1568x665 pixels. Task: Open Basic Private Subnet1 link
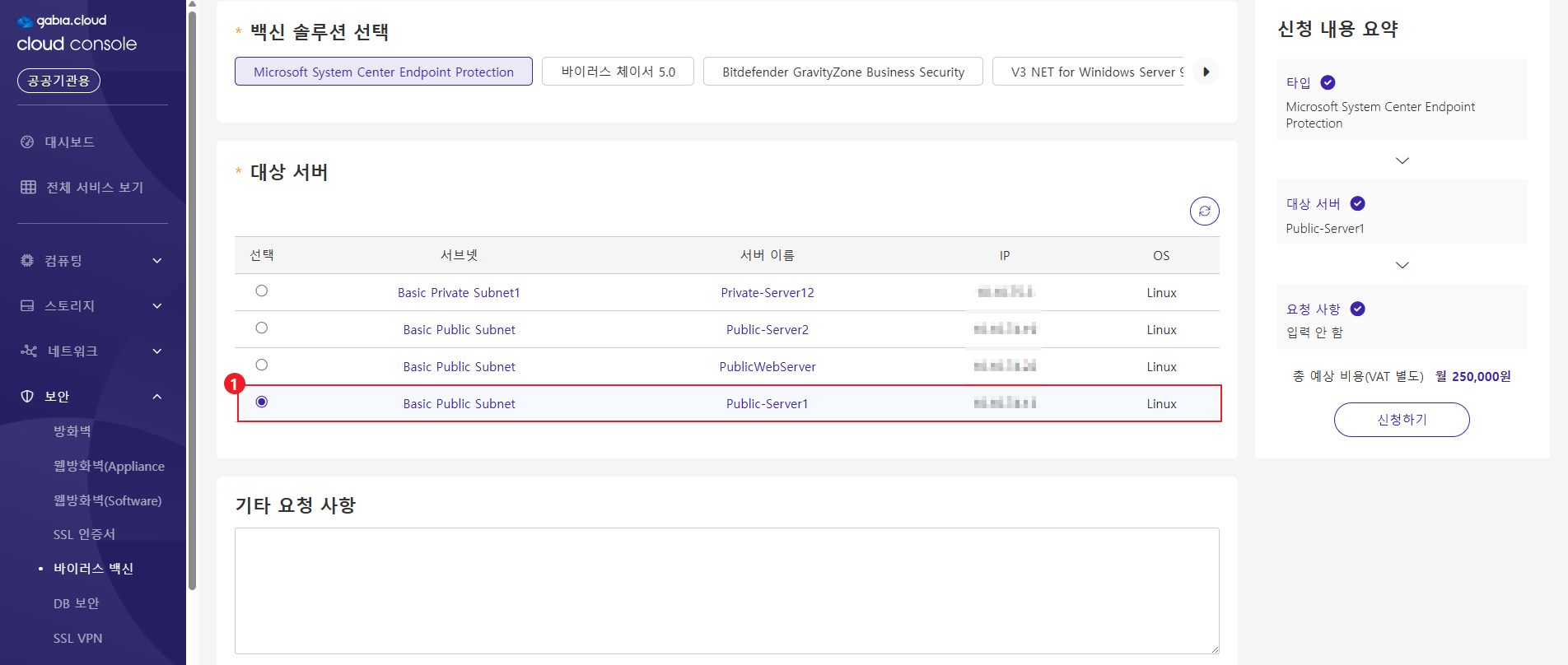(x=459, y=292)
